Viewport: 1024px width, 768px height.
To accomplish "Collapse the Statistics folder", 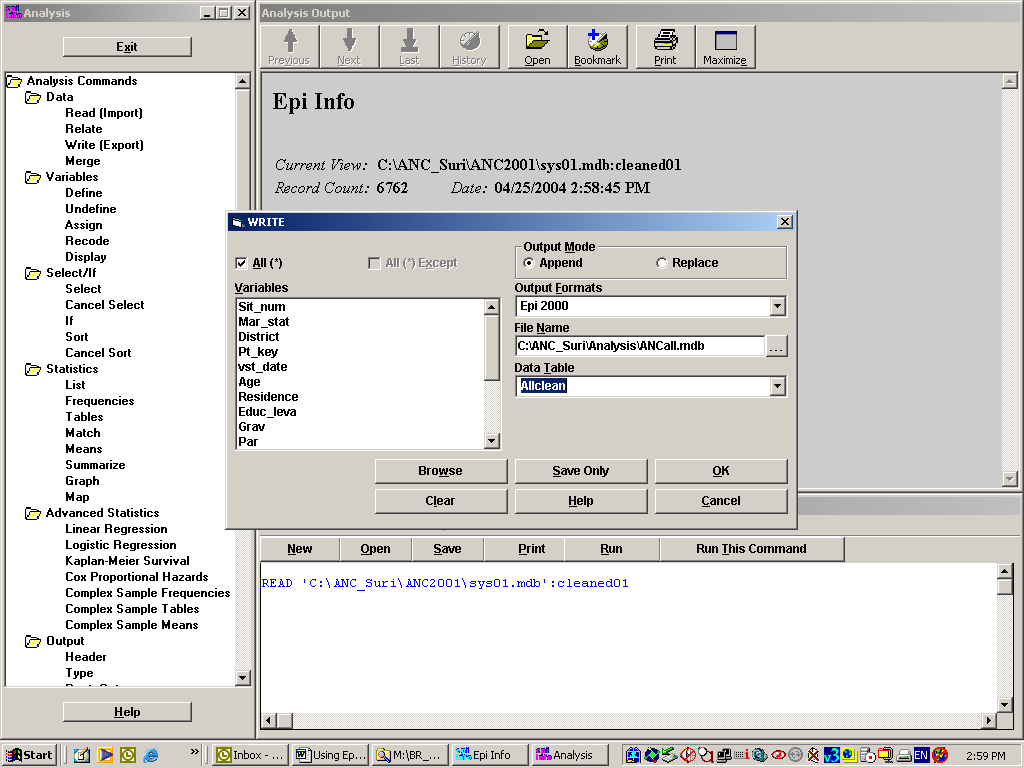I will pyautogui.click(x=33, y=369).
